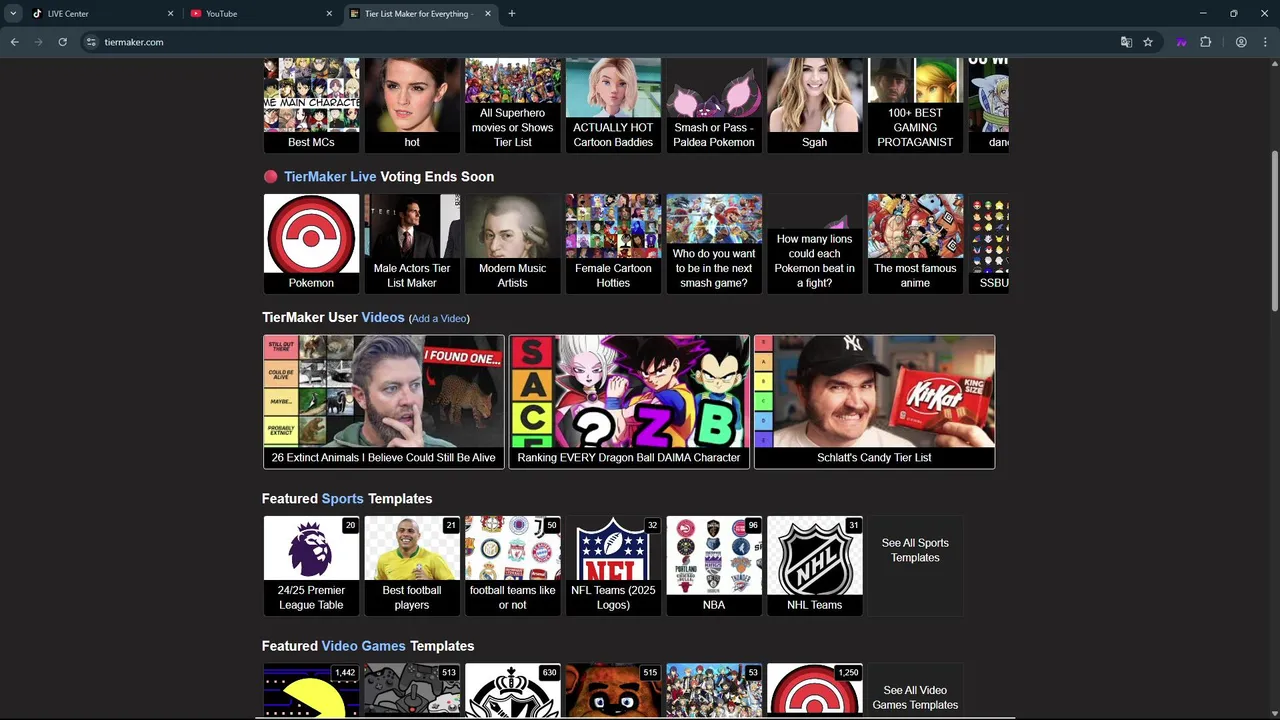This screenshot has height=720, width=1280.
Task: Open 100+ BEST GAMING PROTAGANIST template
Action: [915, 105]
